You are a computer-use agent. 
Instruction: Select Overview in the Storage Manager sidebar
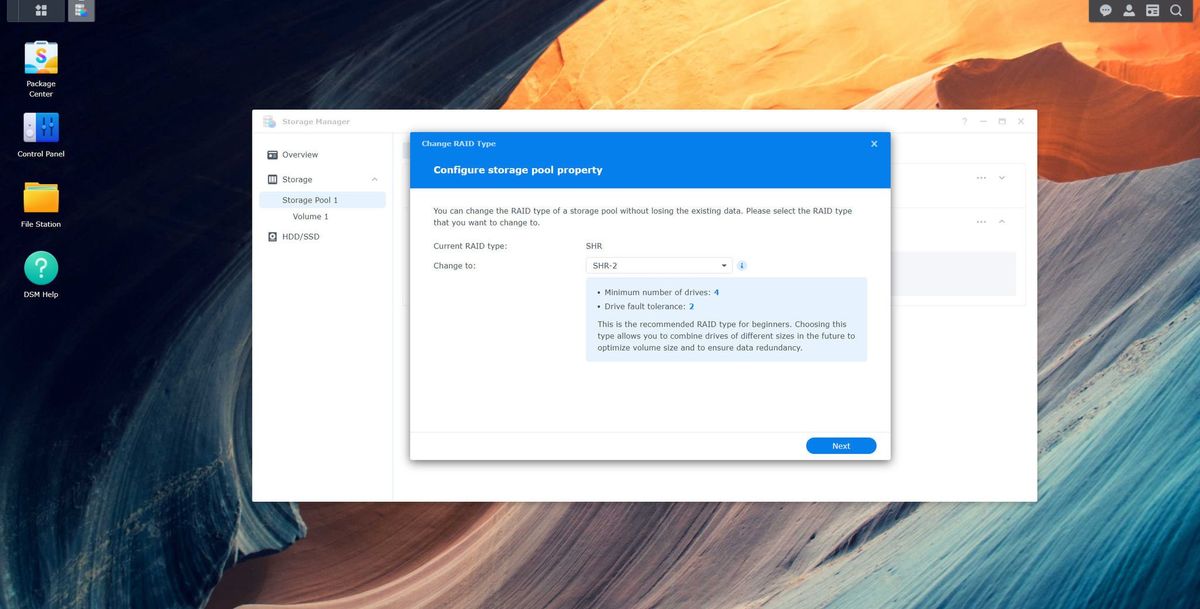tap(300, 154)
